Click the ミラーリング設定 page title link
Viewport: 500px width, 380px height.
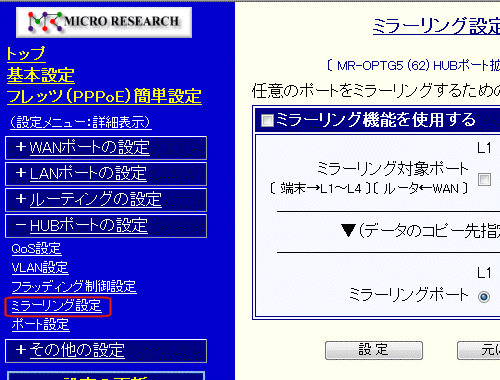click(x=436, y=26)
